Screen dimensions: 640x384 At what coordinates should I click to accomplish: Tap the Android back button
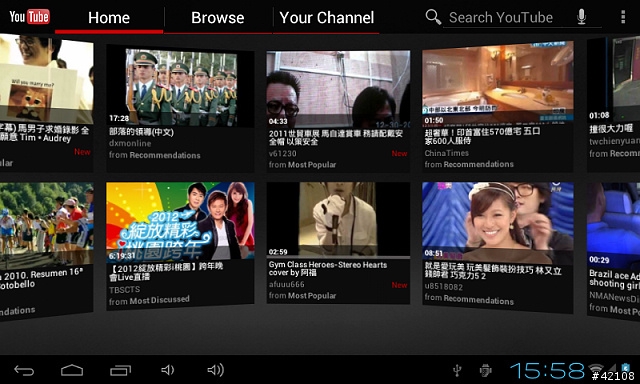[x=24, y=370]
